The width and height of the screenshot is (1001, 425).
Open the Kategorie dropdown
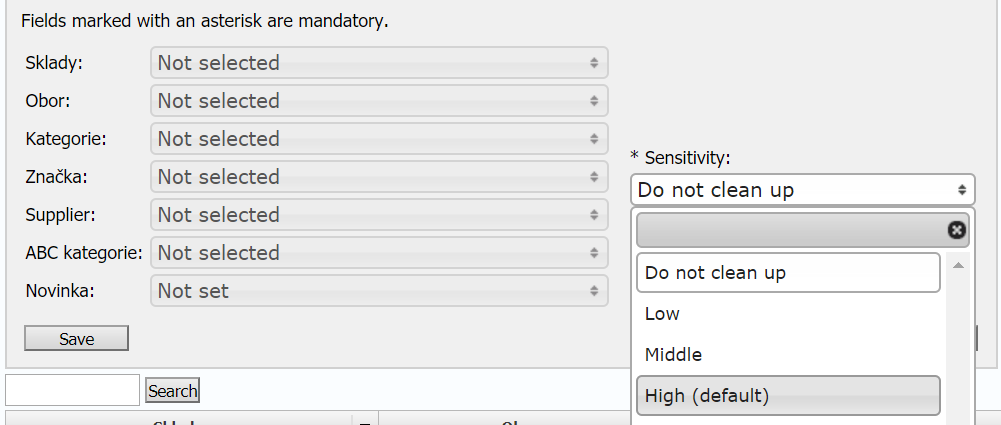pyautogui.click(x=379, y=139)
